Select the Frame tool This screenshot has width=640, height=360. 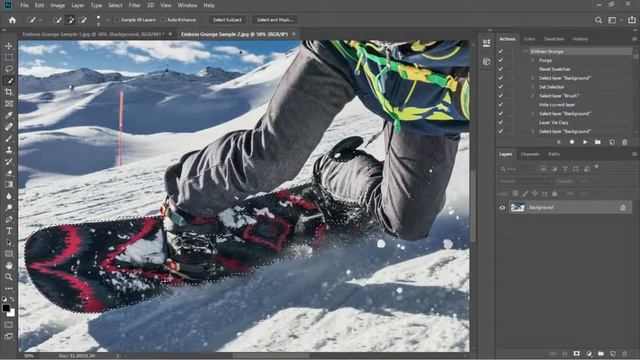coord(9,104)
